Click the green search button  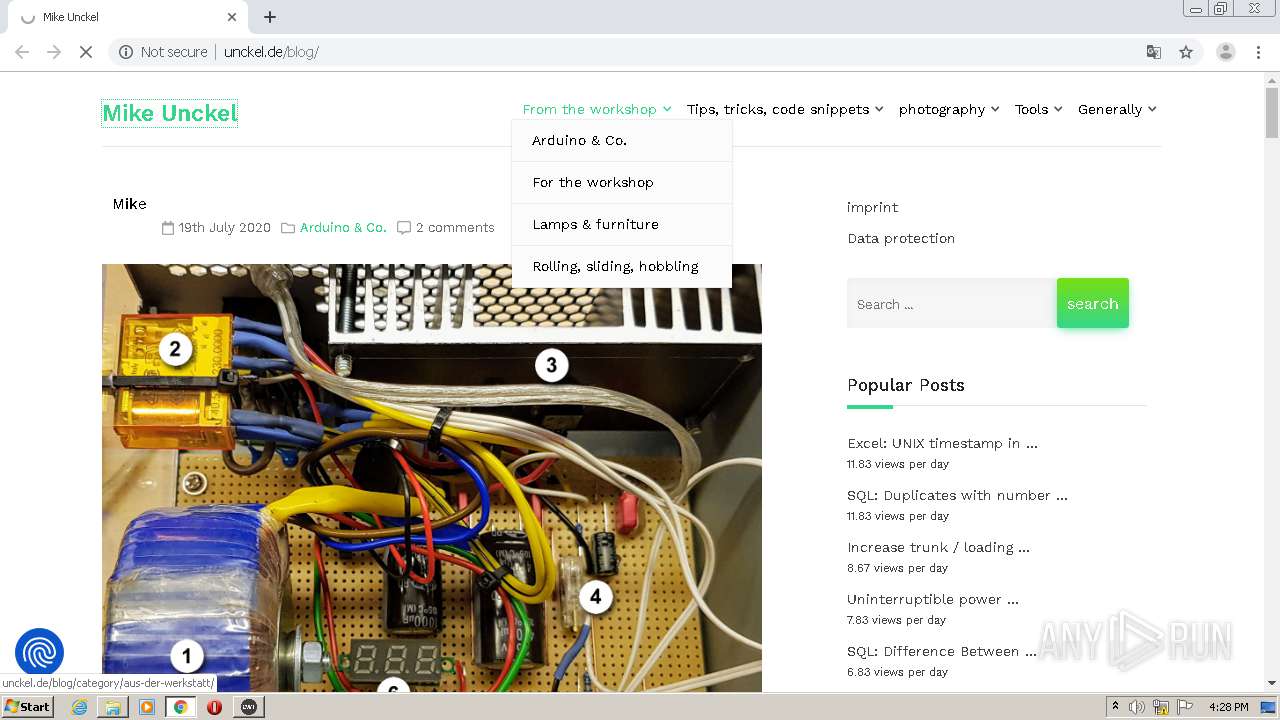1093,303
